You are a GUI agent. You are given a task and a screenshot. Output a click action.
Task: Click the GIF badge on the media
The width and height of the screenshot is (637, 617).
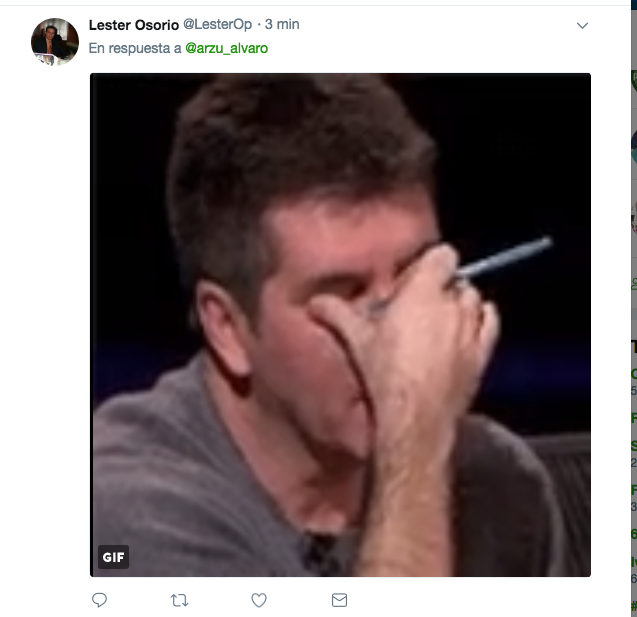point(113,557)
